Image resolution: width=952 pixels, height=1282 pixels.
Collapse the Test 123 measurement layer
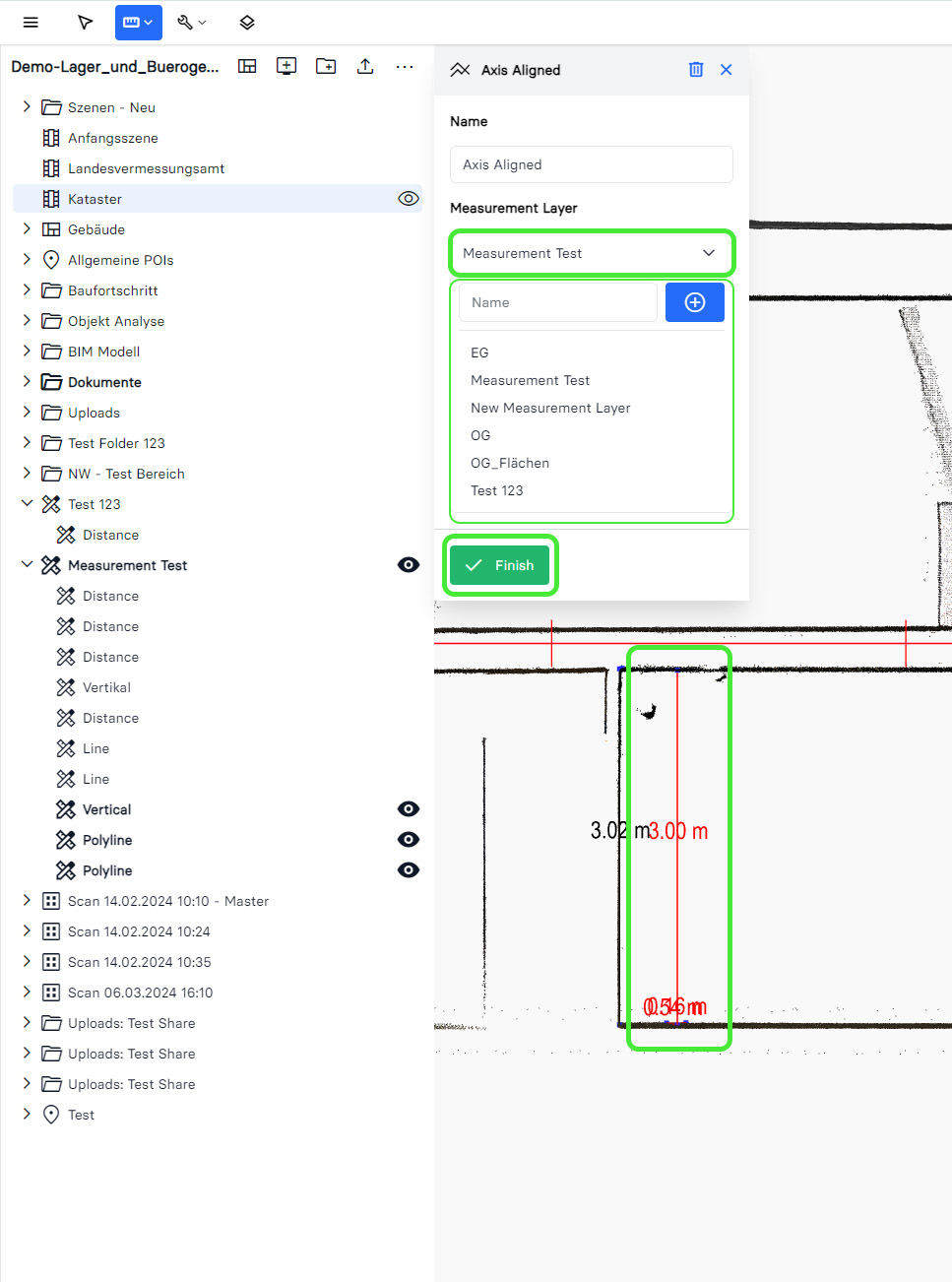click(27, 504)
